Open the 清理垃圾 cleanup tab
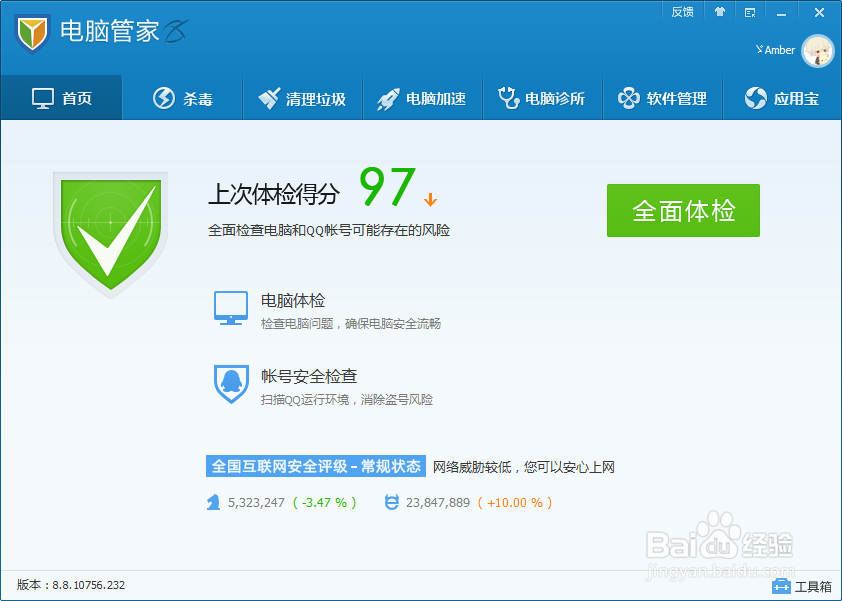The image size is (842, 601). (x=302, y=98)
